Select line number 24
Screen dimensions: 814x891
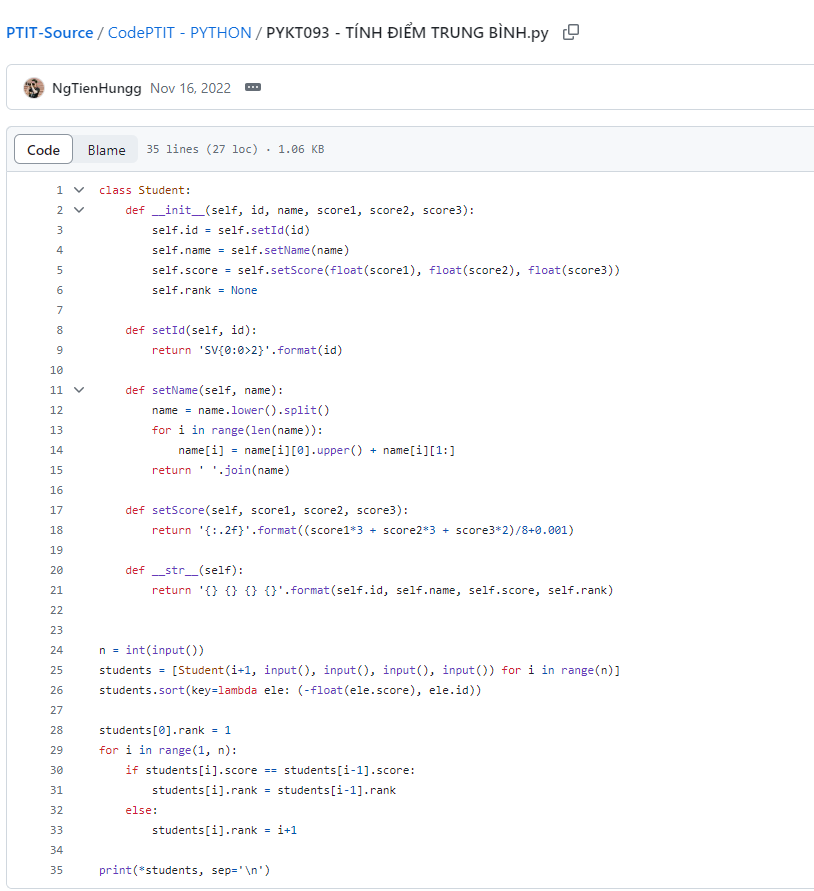(x=56, y=650)
